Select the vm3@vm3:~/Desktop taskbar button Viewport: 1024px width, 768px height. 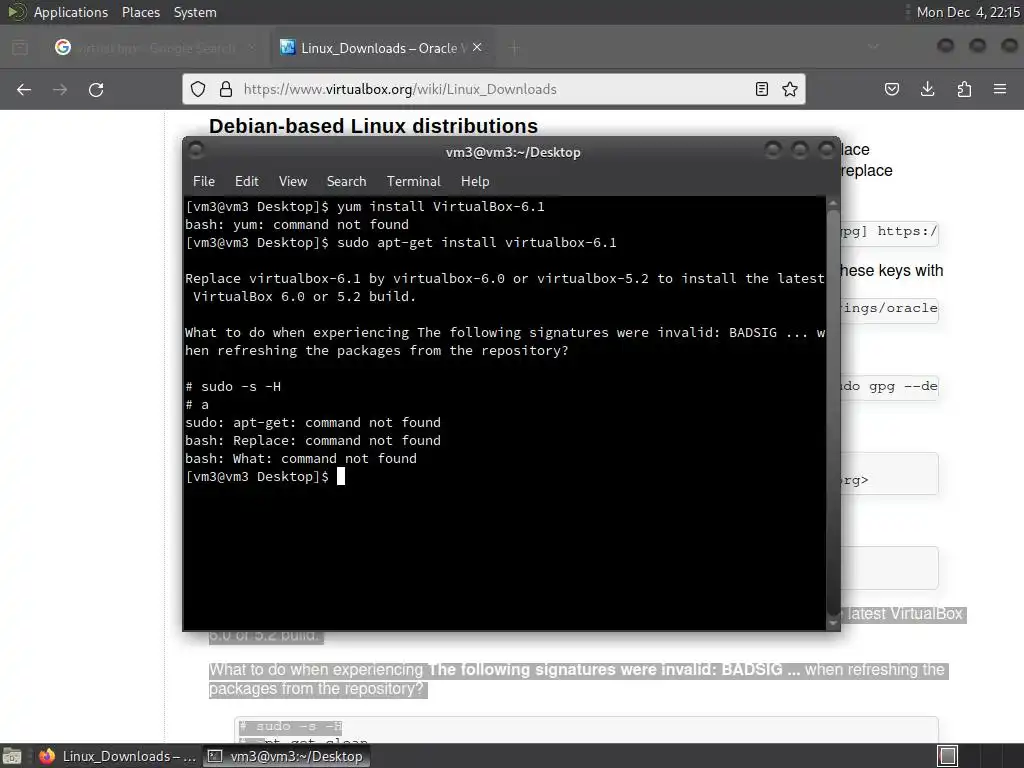pyautogui.click(x=286, y=756)
